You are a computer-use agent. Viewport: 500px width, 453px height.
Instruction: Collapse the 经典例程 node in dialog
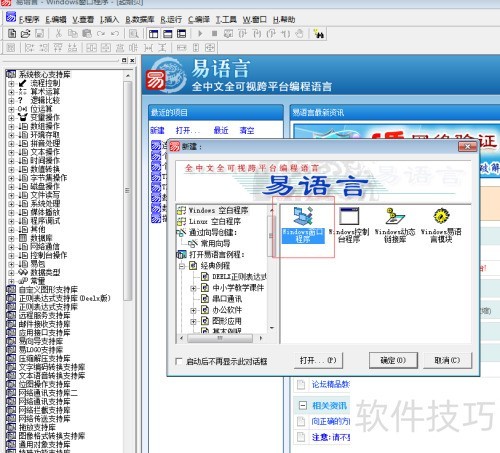[x=182, y=266]
